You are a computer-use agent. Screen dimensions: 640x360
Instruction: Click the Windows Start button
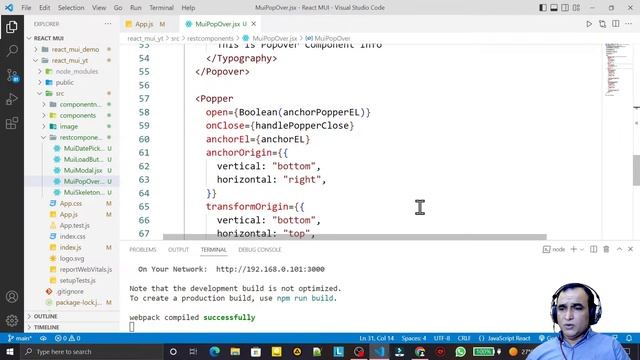[x=9, y=351]
